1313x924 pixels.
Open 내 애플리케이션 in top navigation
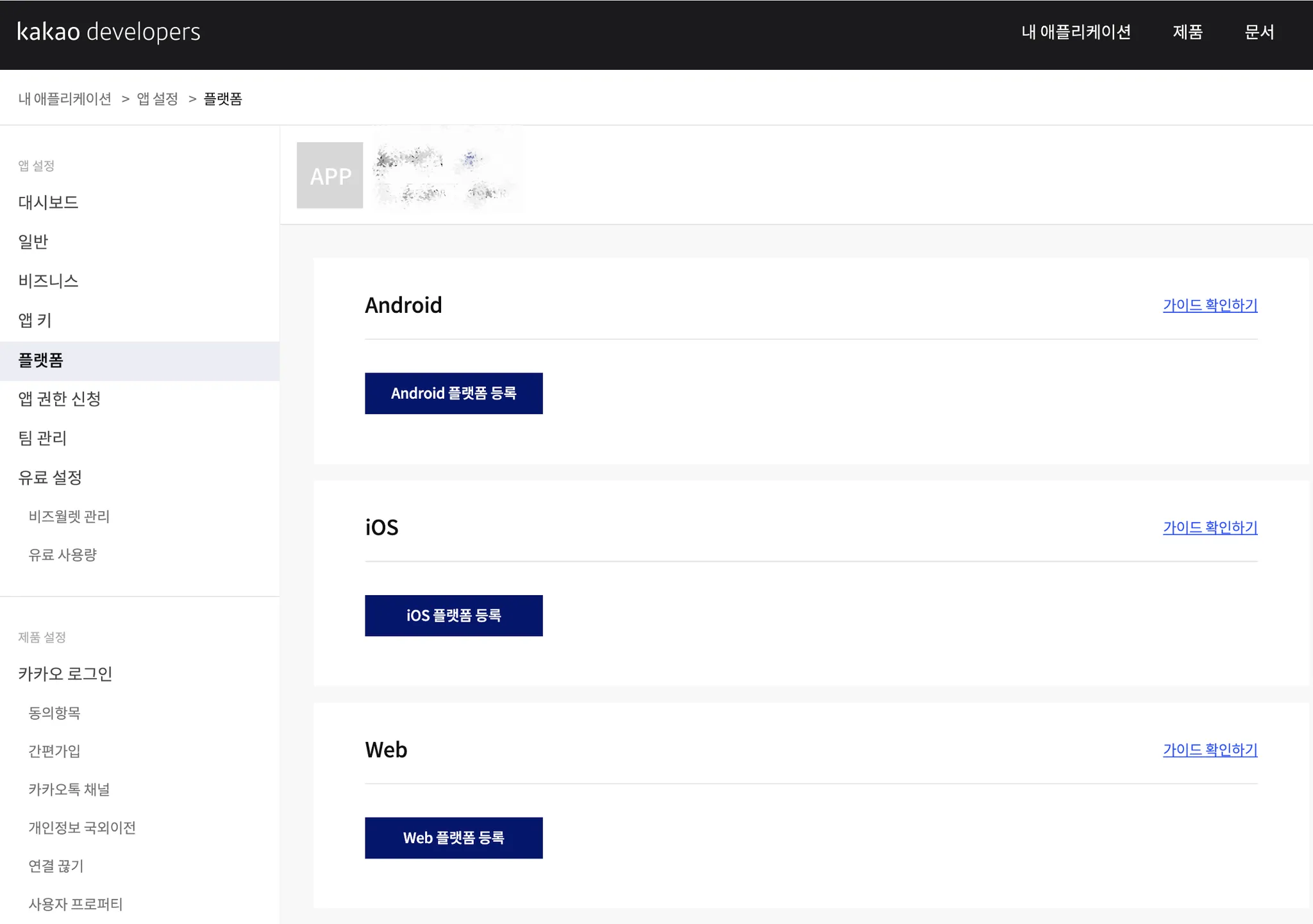[x=1076, y=32]
